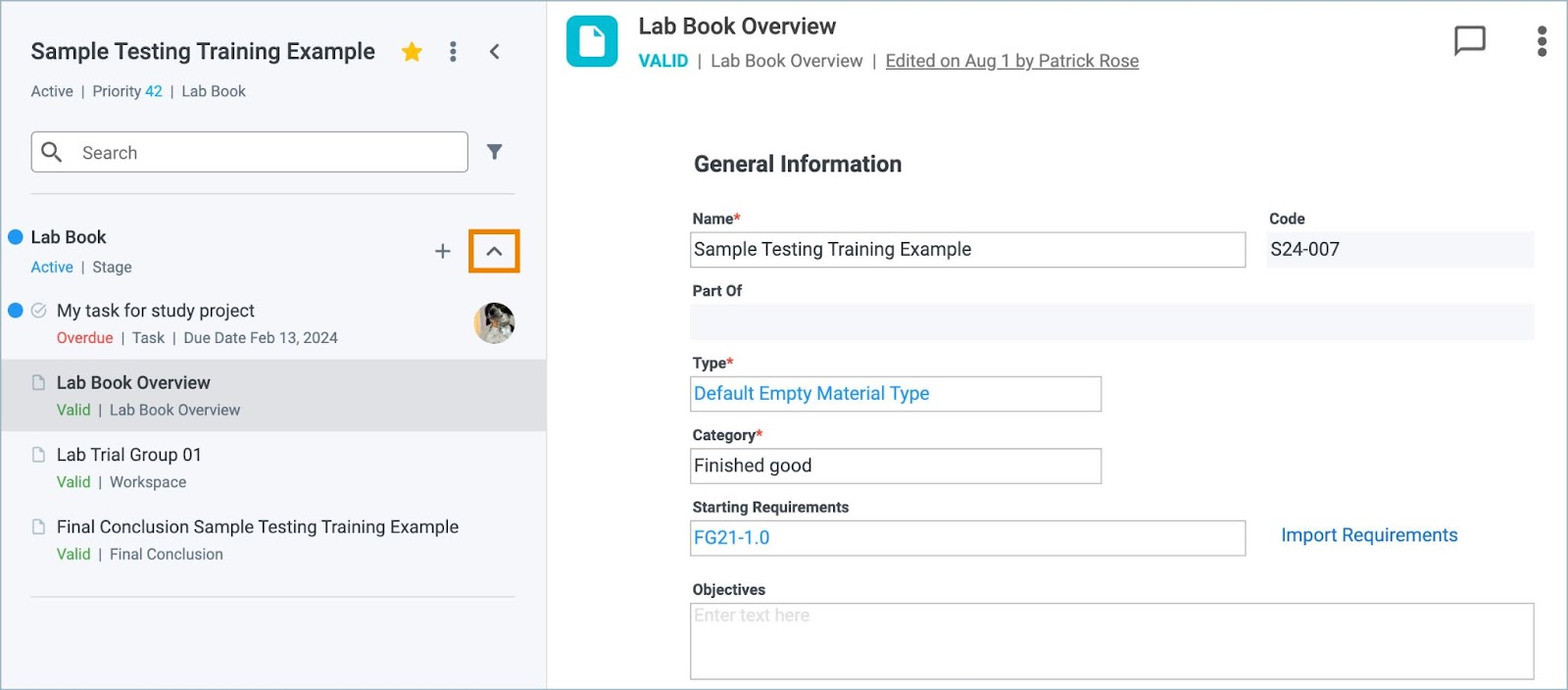Collapse the Lab Book stage section
This screenshot has height=690, width=1568.
point(494,251)
